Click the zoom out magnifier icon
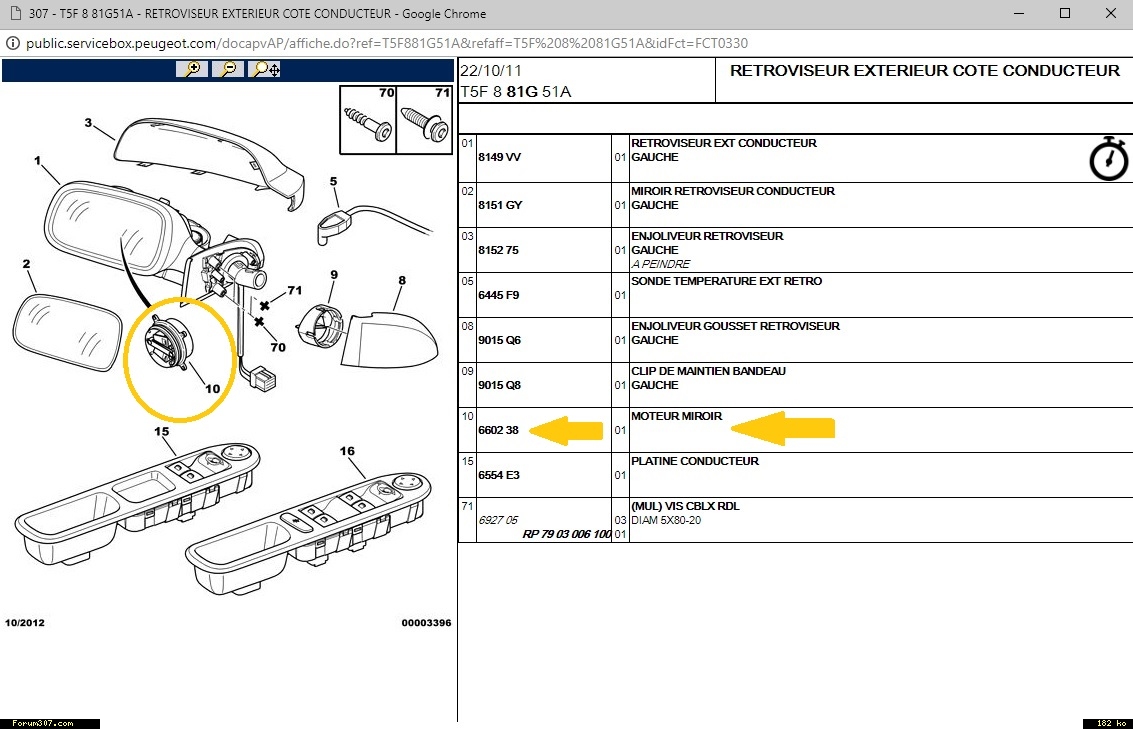Viewport: 1133px width, 729px height. point(228,69)
